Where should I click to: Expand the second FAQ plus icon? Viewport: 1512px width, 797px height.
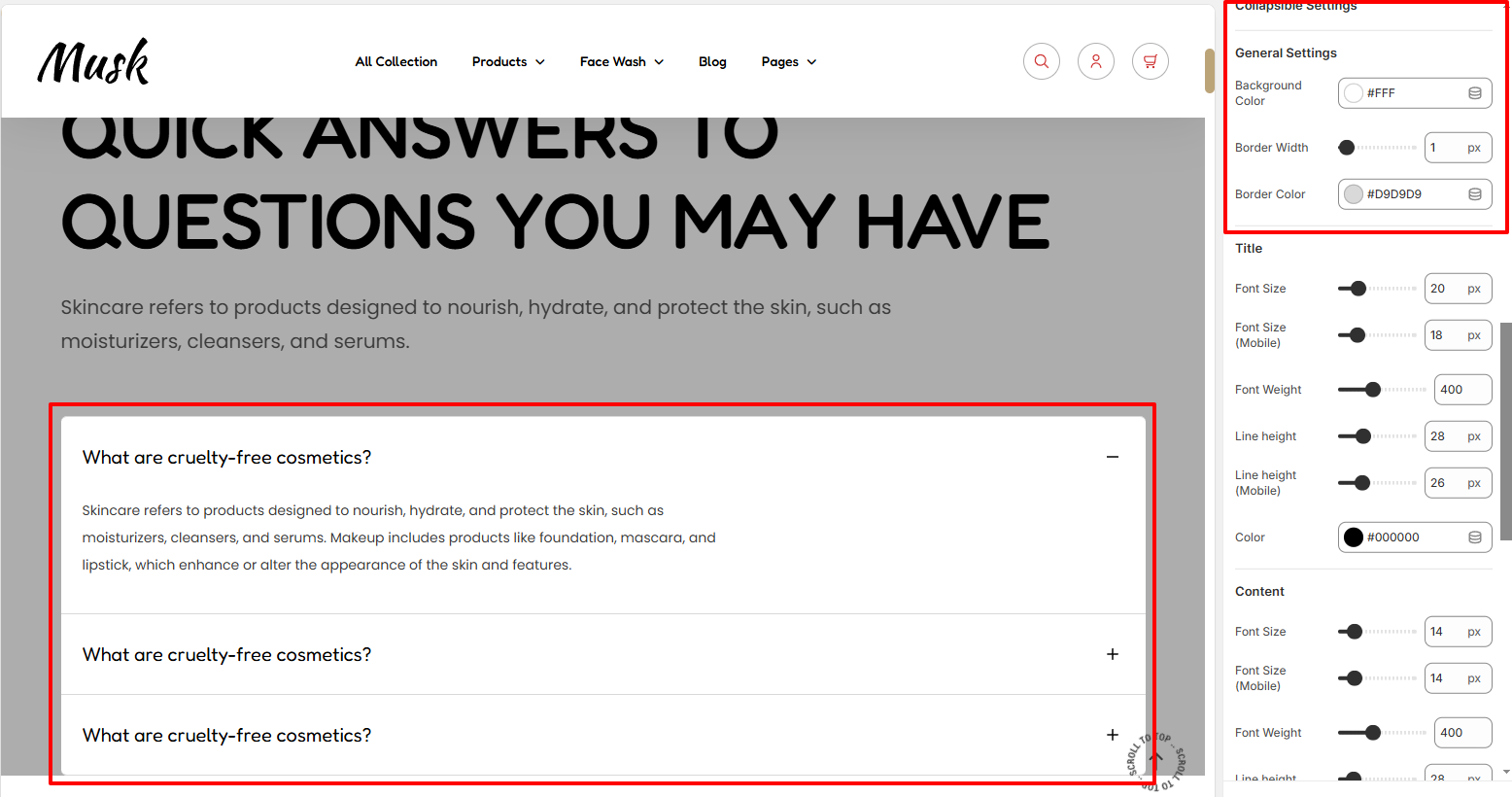click(1113, 654)
